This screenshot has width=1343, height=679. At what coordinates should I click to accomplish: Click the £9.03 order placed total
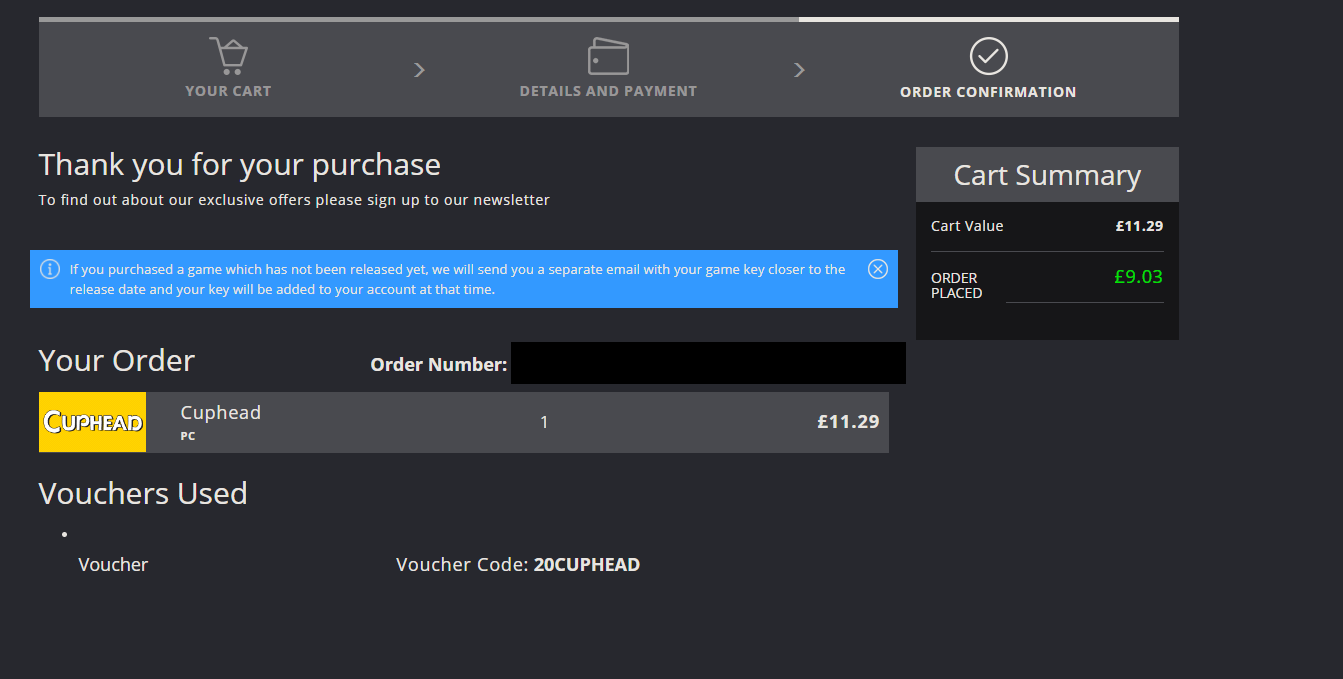tap(1138, 277)
